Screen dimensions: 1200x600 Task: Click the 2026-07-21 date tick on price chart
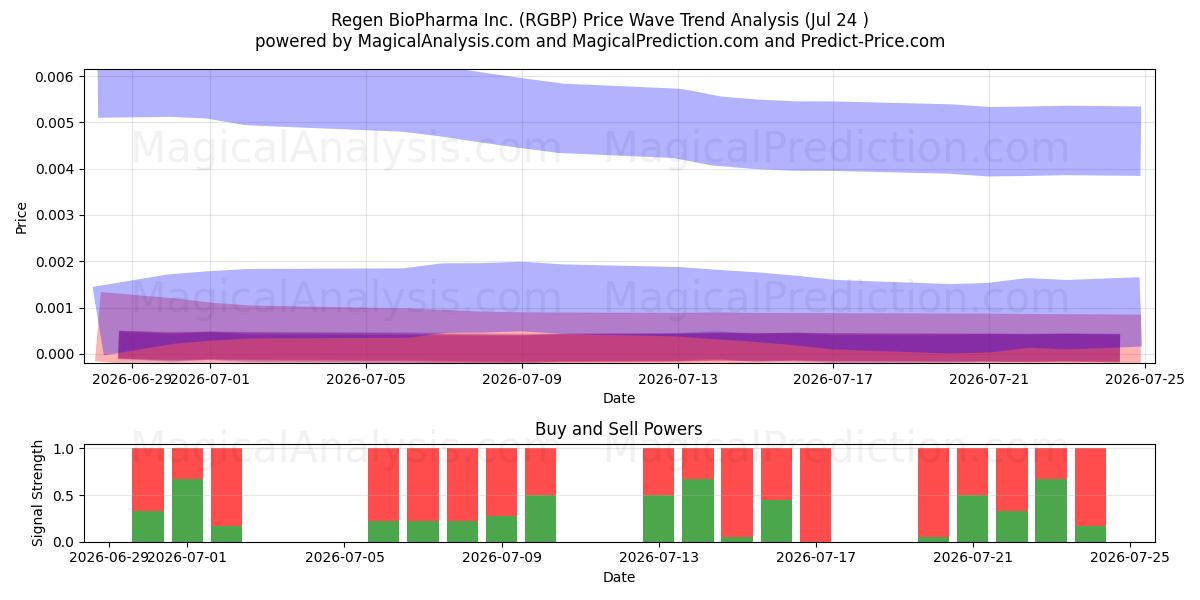(x=990, y=378)
